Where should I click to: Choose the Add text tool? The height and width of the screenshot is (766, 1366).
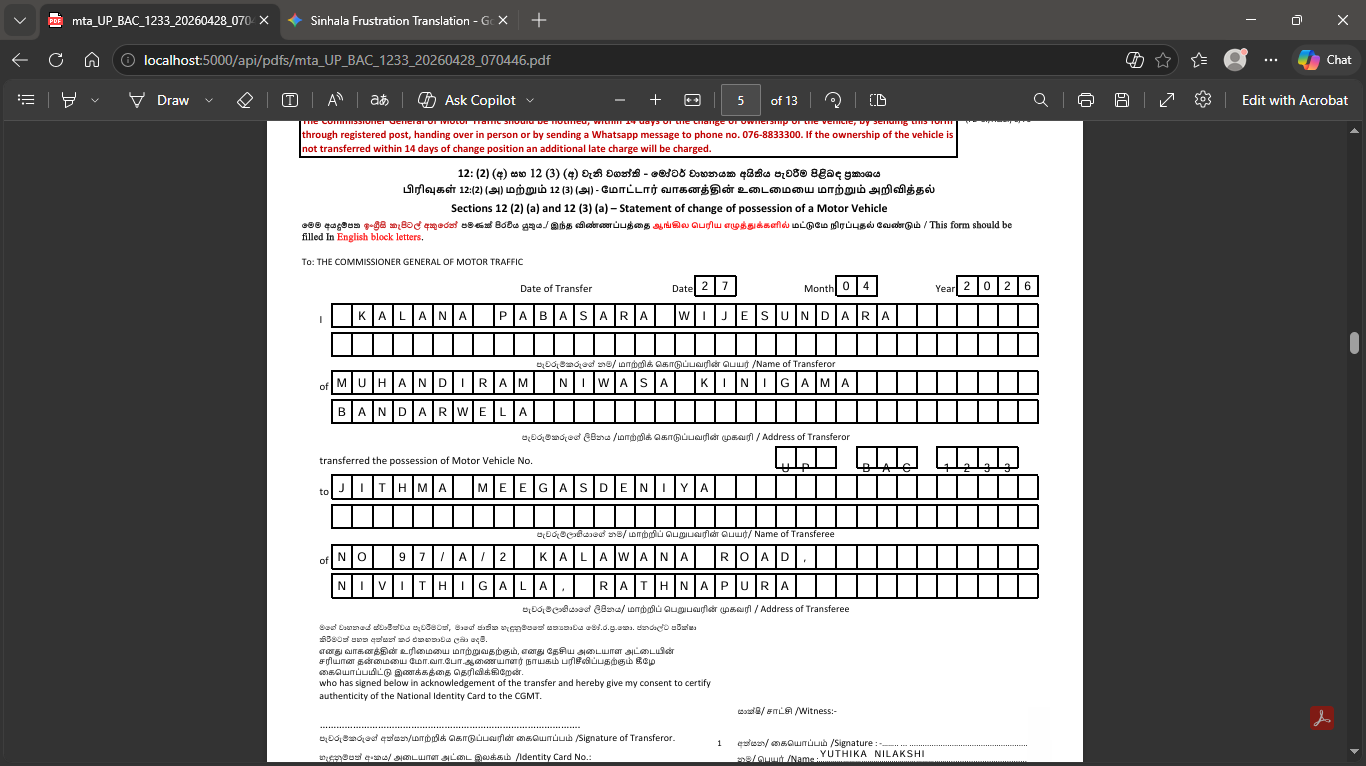(290, 100)
